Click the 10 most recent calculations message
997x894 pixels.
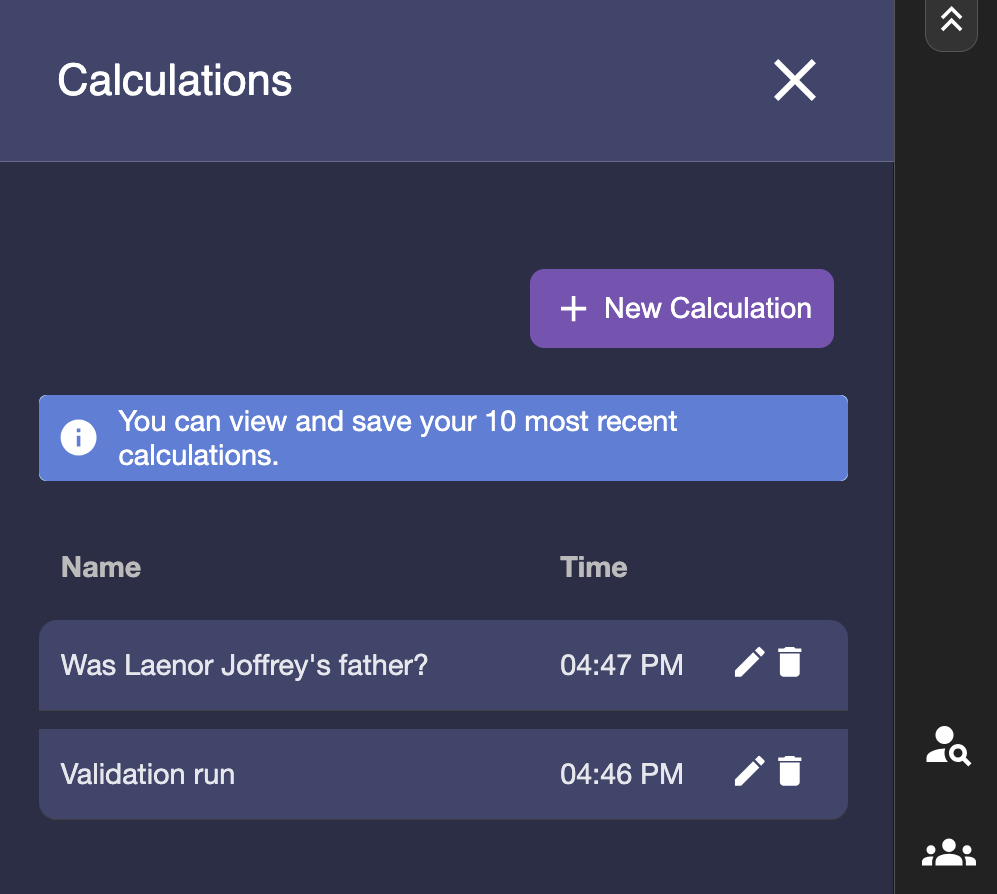click(397, 438)
